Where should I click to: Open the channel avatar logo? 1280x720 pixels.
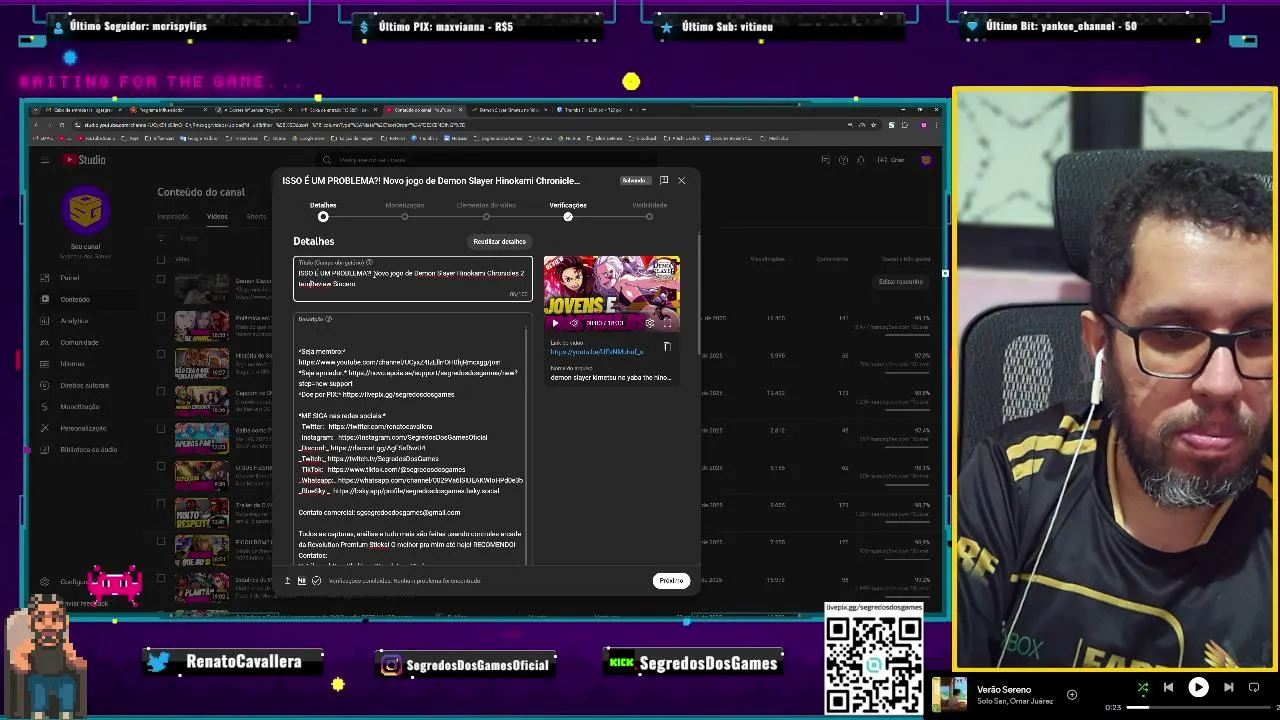(x=86, y=210)
